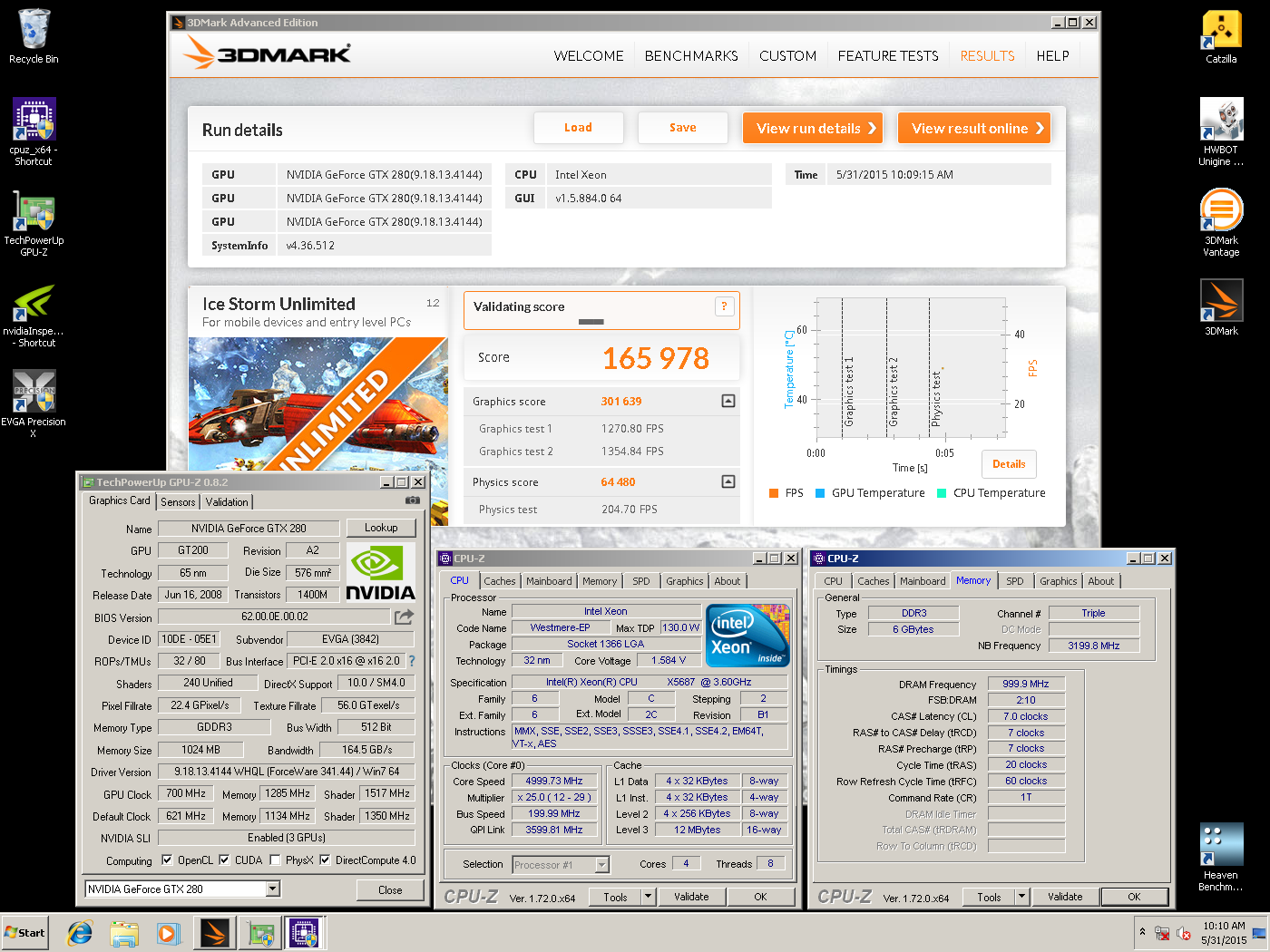Click View result online button
The height and width of the screenshot is (952, 1270).
[974, 128]
